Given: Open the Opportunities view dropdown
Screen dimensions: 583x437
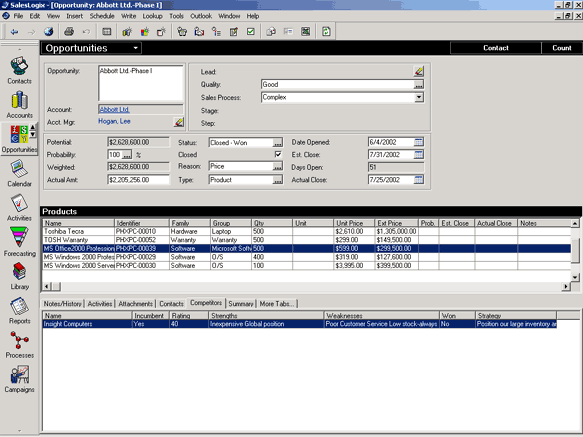Looking at the screenshot, I should coord(136,48).
